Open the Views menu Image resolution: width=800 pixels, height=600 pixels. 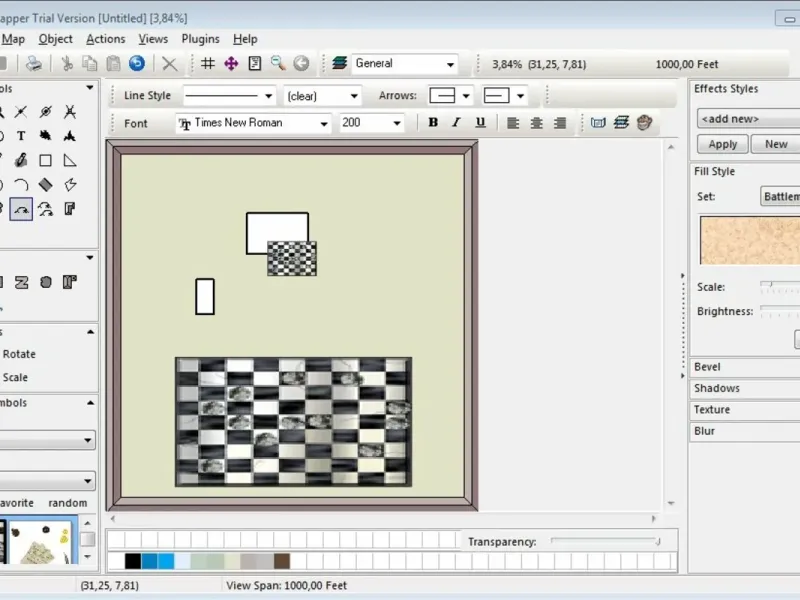(x=153, y=39)
